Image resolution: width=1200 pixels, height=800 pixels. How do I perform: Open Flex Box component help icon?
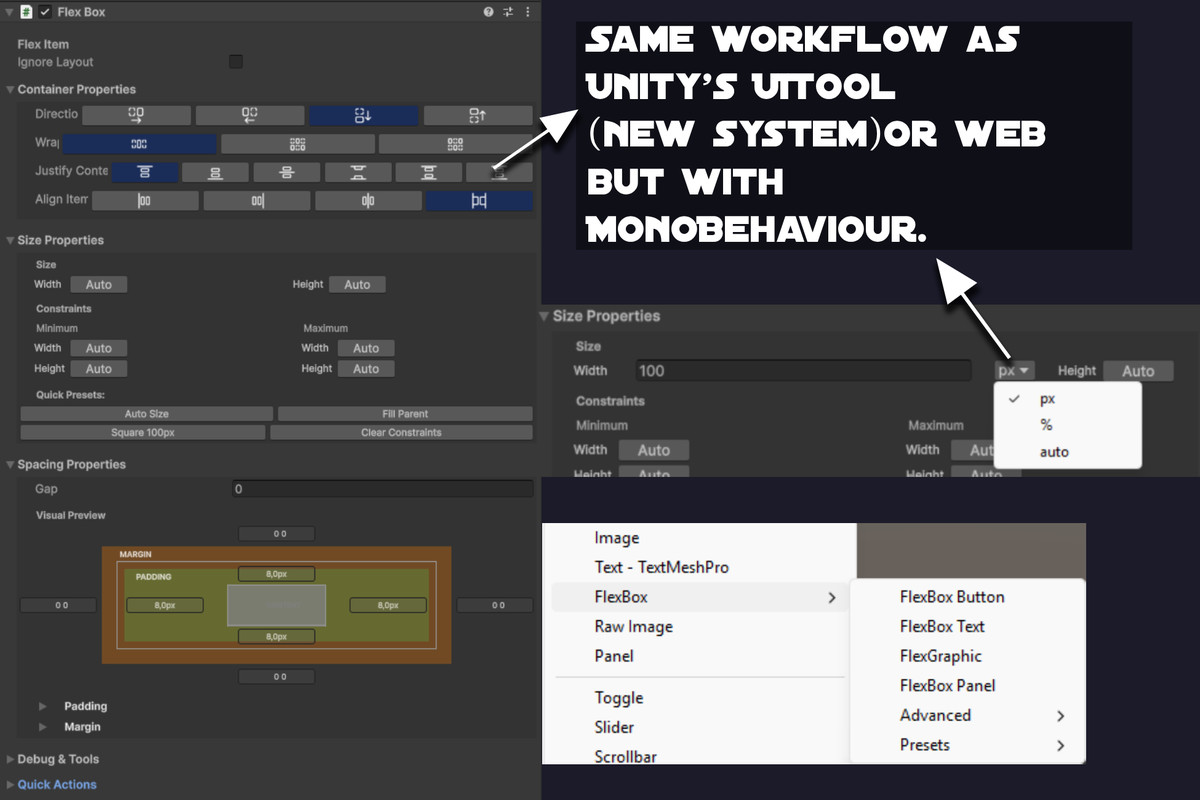489,12
